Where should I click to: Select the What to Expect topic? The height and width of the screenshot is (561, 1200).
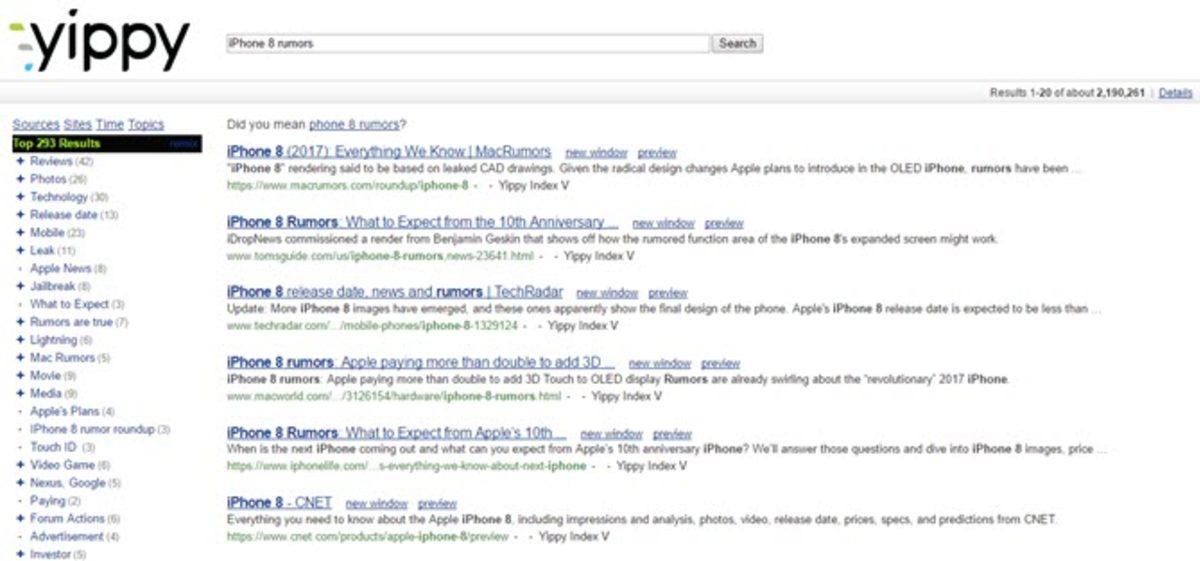69,304
